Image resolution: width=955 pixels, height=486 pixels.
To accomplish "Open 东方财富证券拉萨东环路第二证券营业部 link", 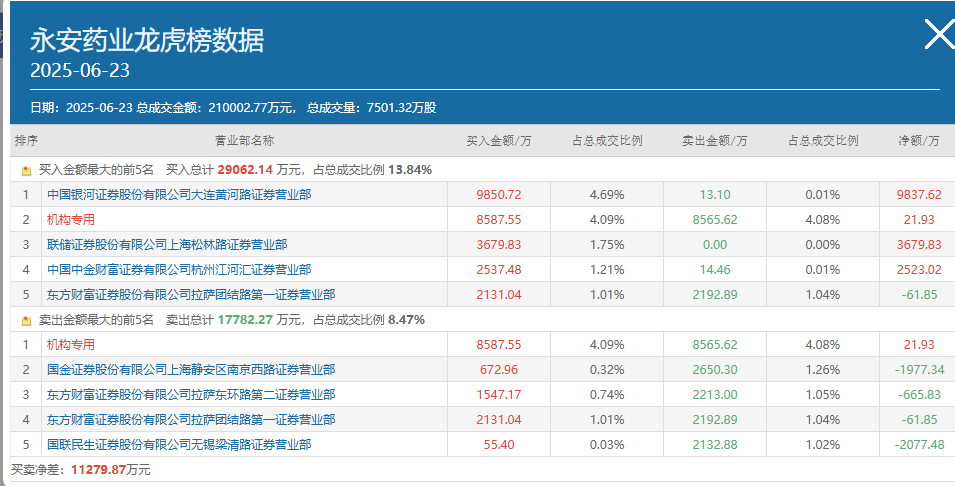I will [x=191, y=394].
